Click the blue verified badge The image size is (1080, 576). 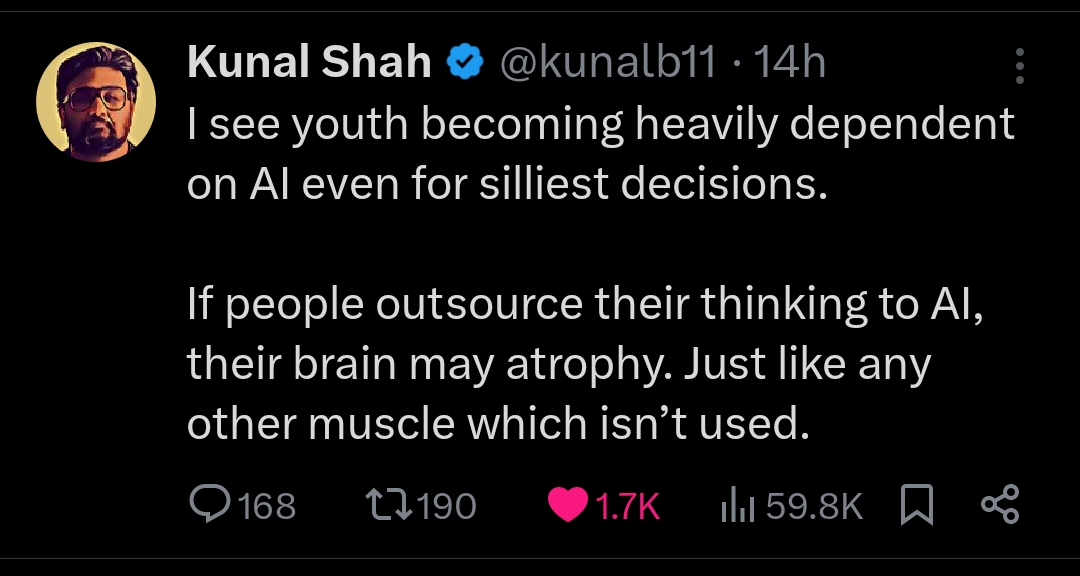(462, 64)
